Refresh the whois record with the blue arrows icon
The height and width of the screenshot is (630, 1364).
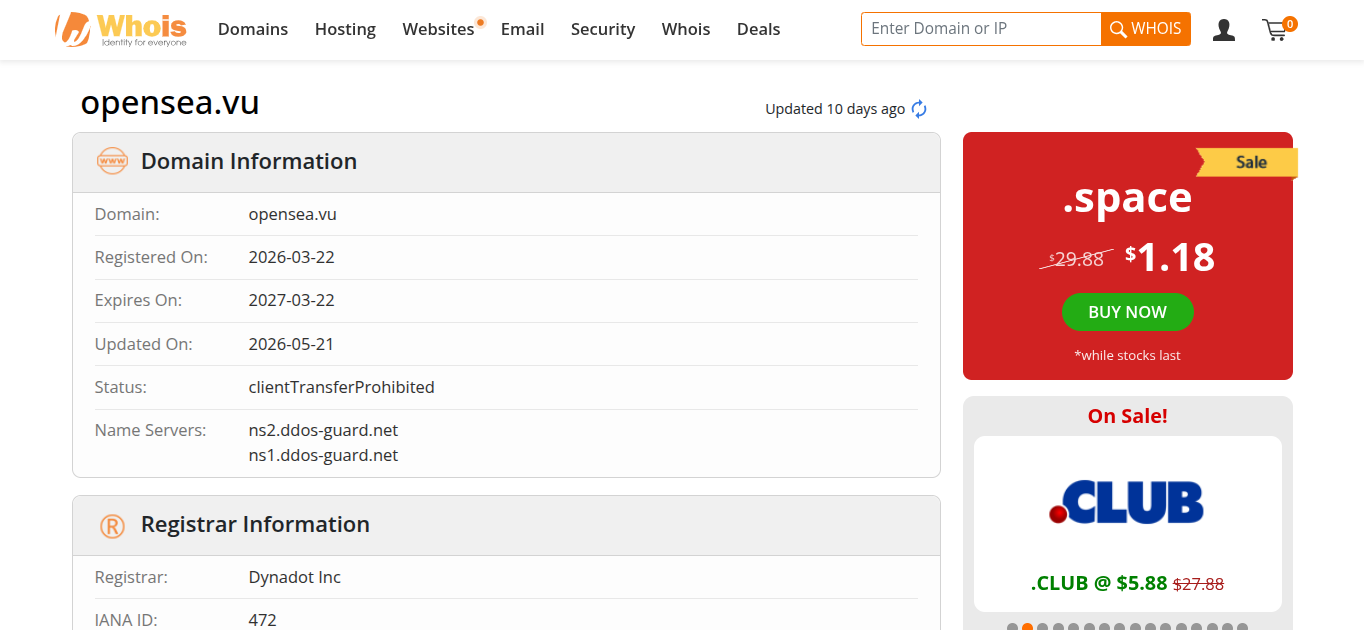point(919,109)
